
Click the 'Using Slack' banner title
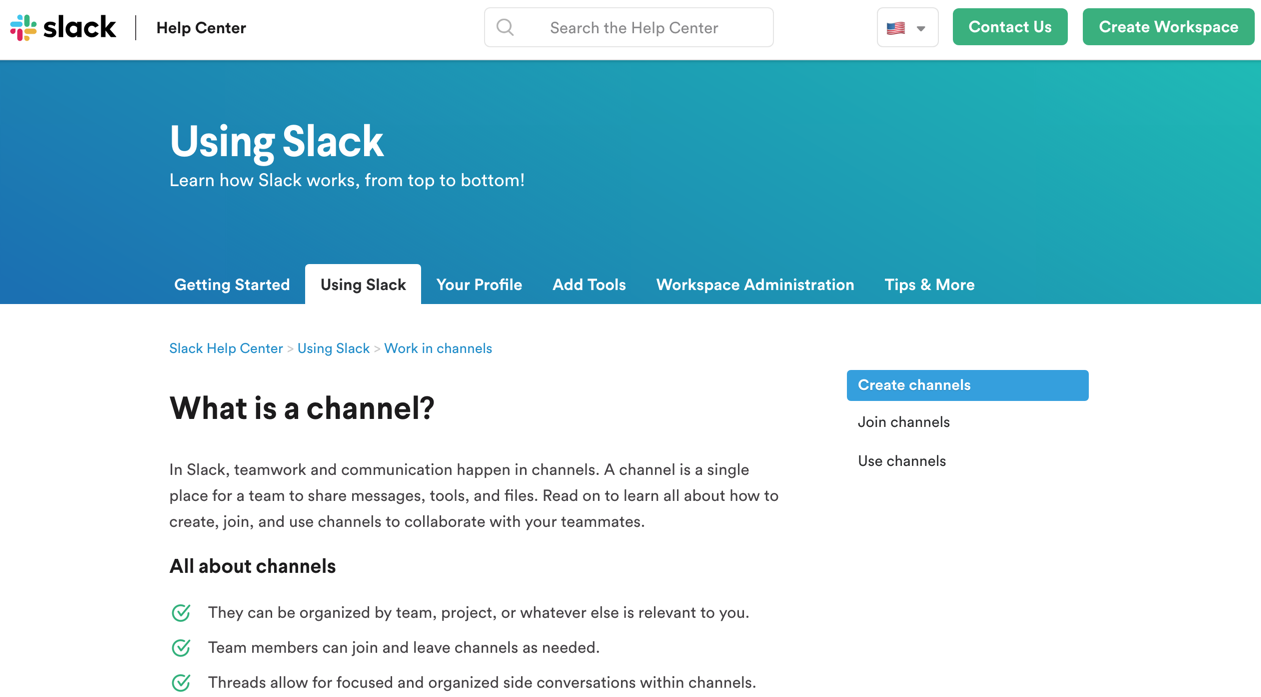point(276,141)
